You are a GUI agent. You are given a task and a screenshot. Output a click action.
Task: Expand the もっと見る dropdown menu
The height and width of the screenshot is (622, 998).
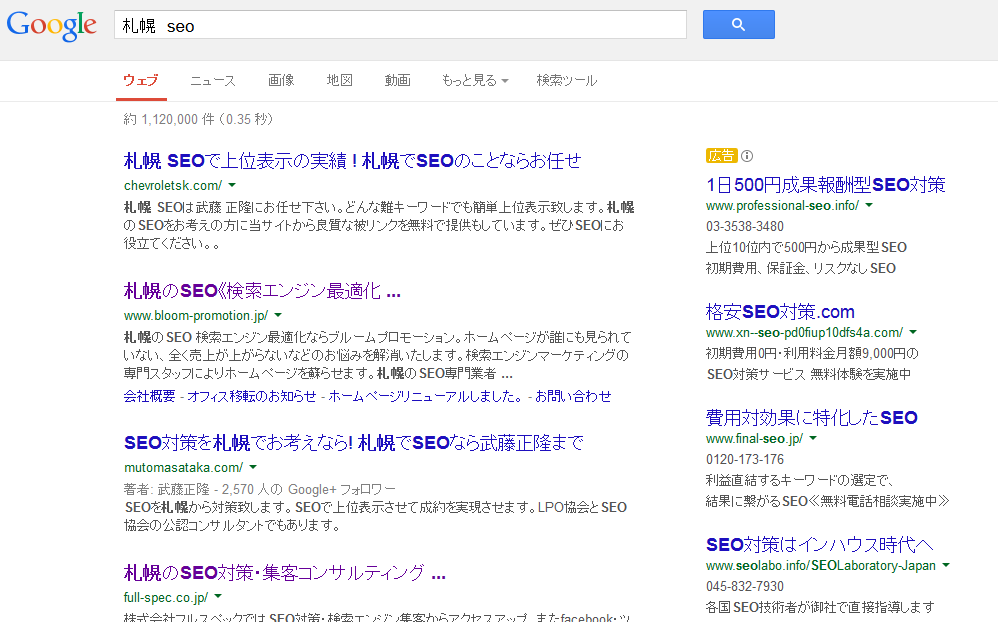475,80
